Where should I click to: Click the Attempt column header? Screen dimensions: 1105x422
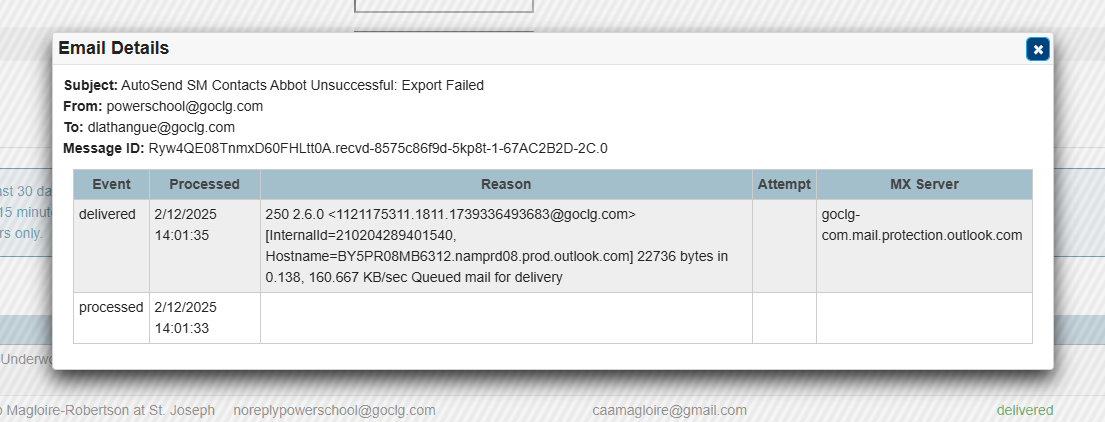click(x=784, y=185)
